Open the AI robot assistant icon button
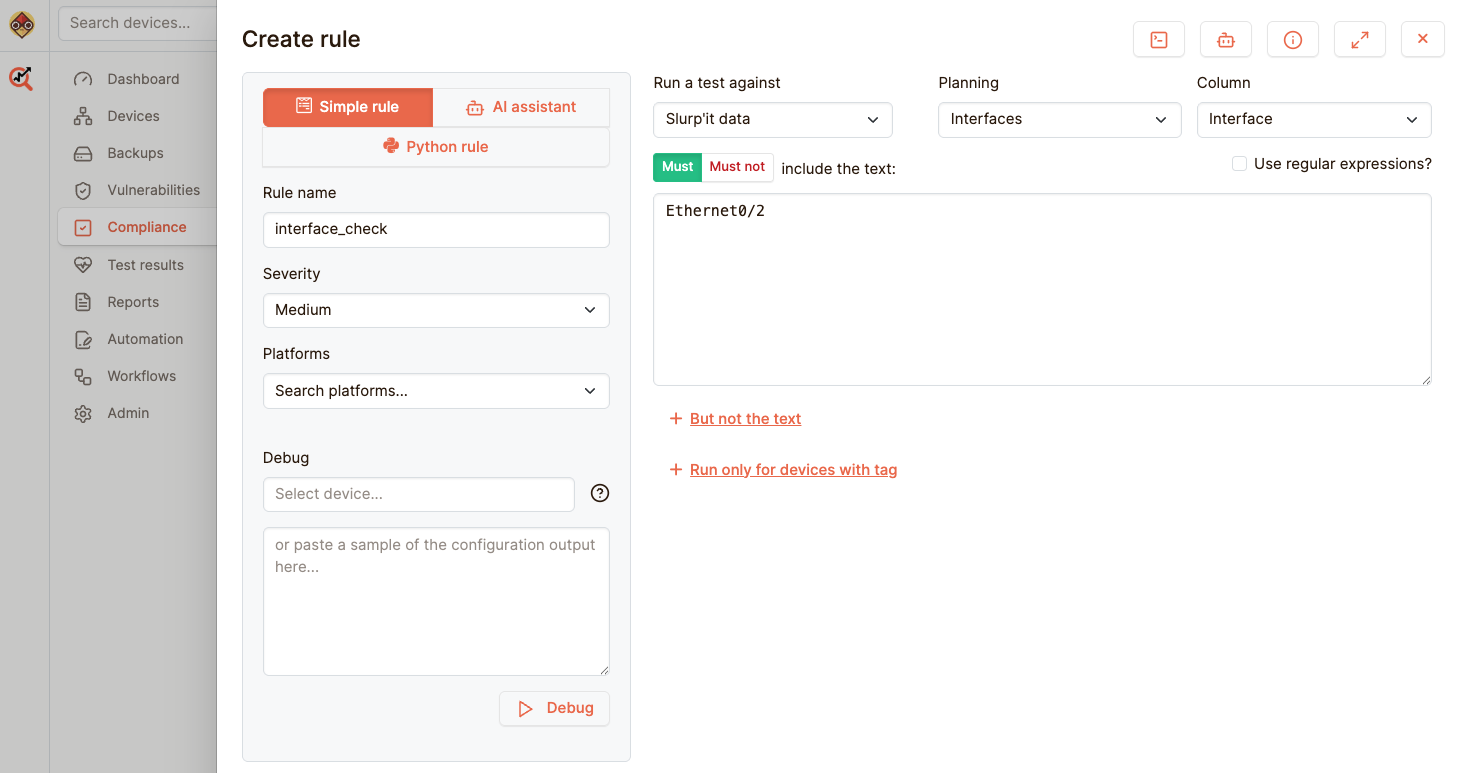 [1225, 40]
